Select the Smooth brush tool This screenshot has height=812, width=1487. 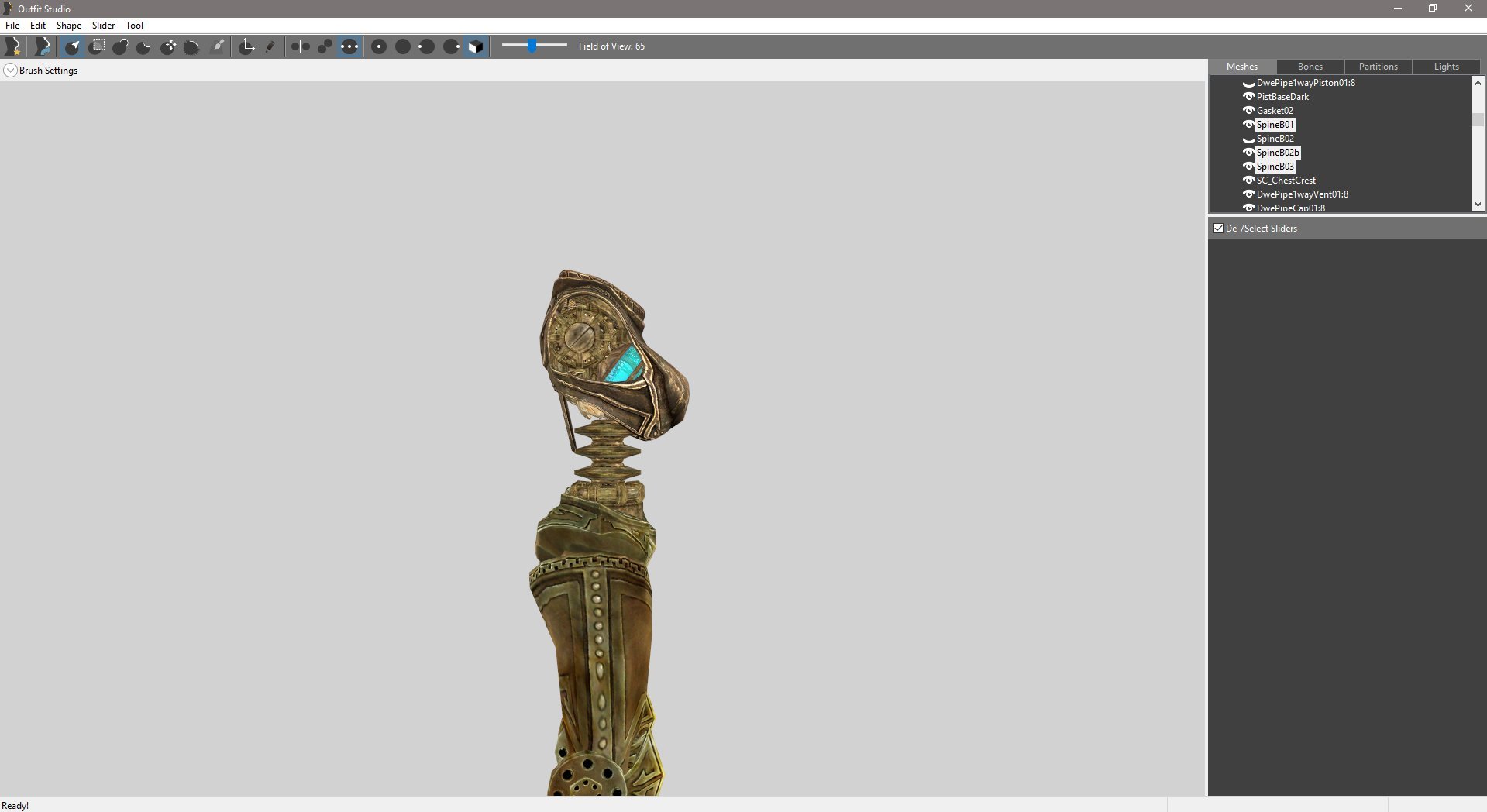click(192, 46)
